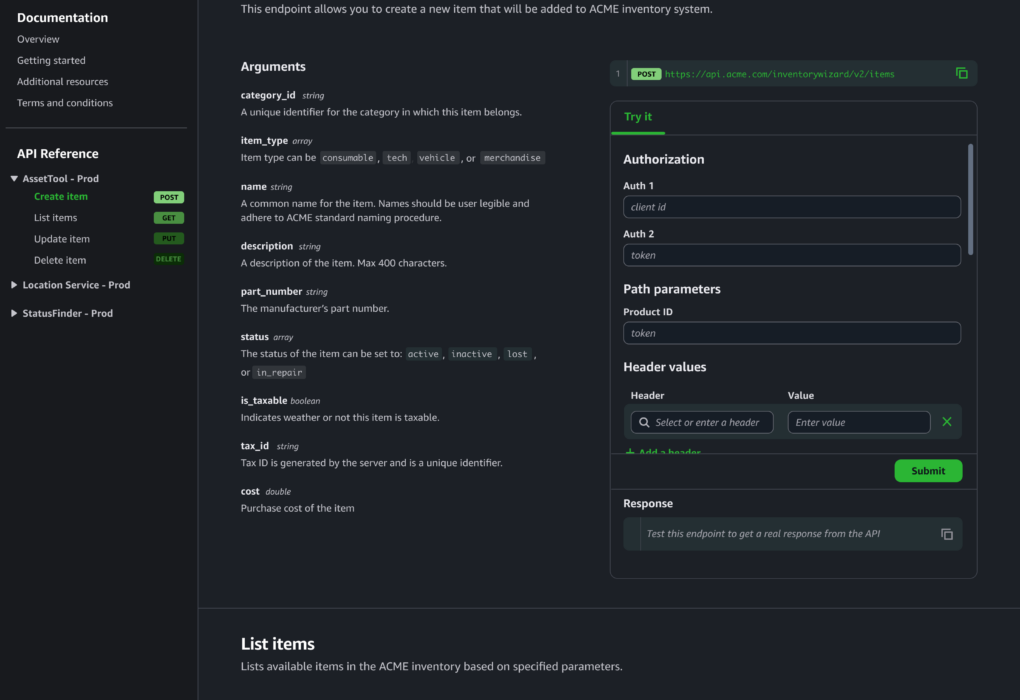Screen dimensions: 1020x700
Task: Click the search icon in header field
Action: click(x=644, y=423)
